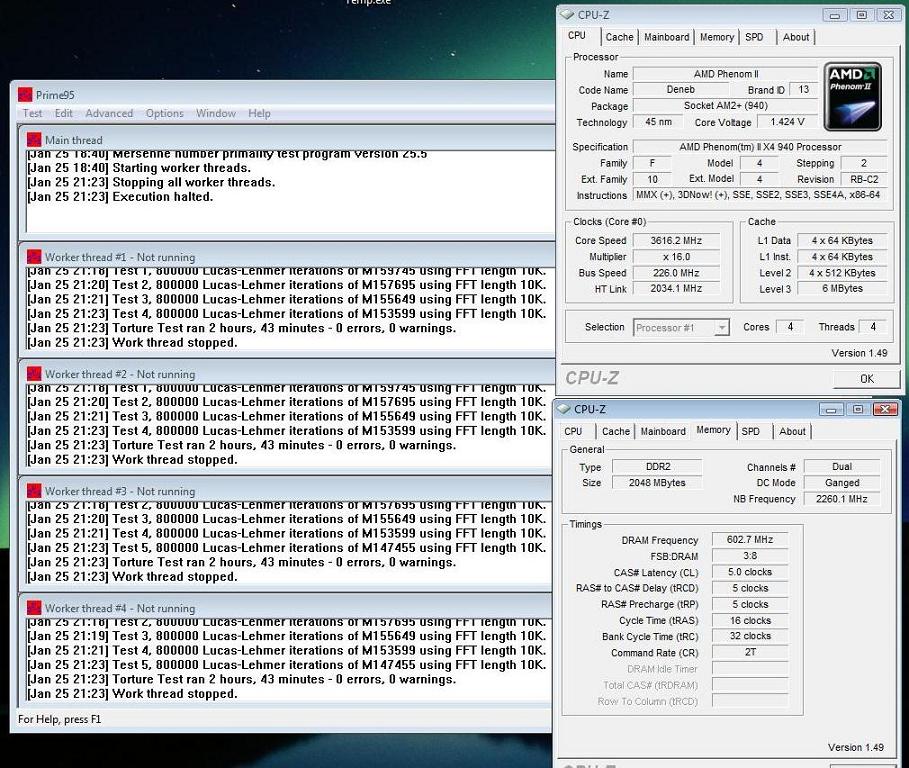The image size is (909, 768).
Task: Maximize the upper CPU-Z window
Action: [862, 16]
